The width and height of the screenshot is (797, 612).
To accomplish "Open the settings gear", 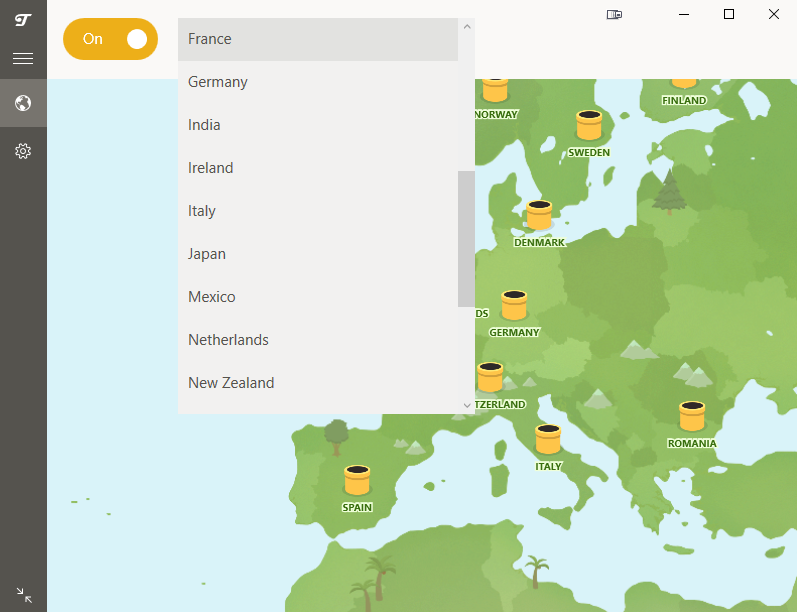I will pos(23,151).
